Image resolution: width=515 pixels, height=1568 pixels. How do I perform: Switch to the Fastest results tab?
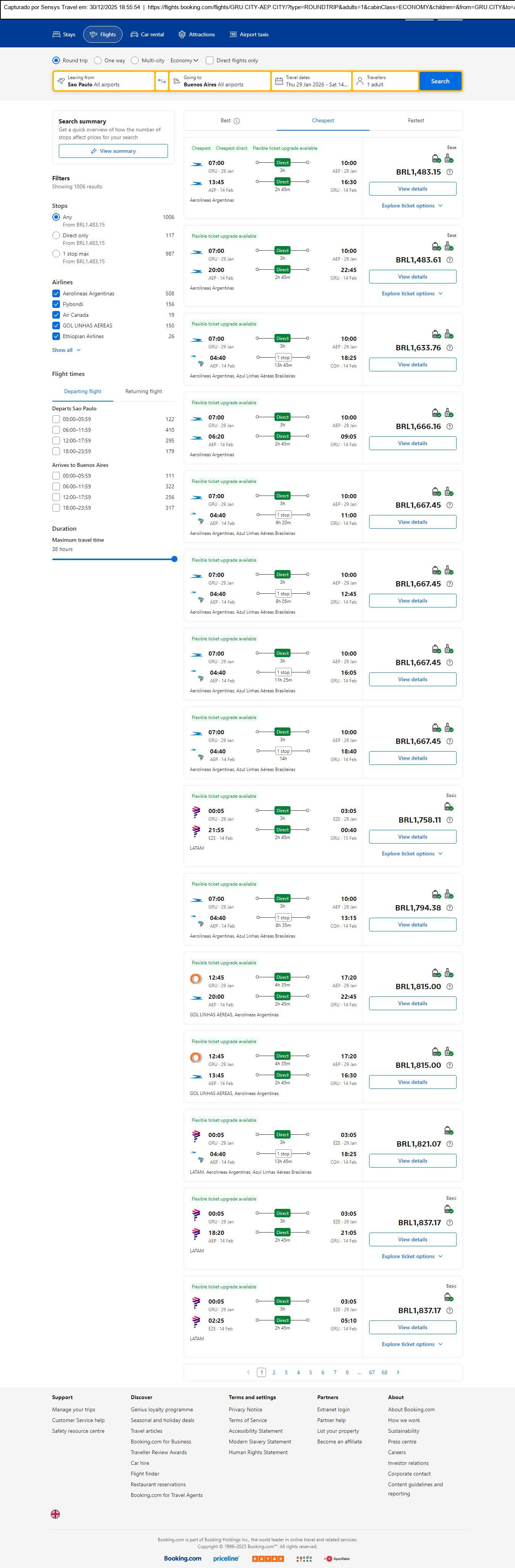tap(416, 120)
